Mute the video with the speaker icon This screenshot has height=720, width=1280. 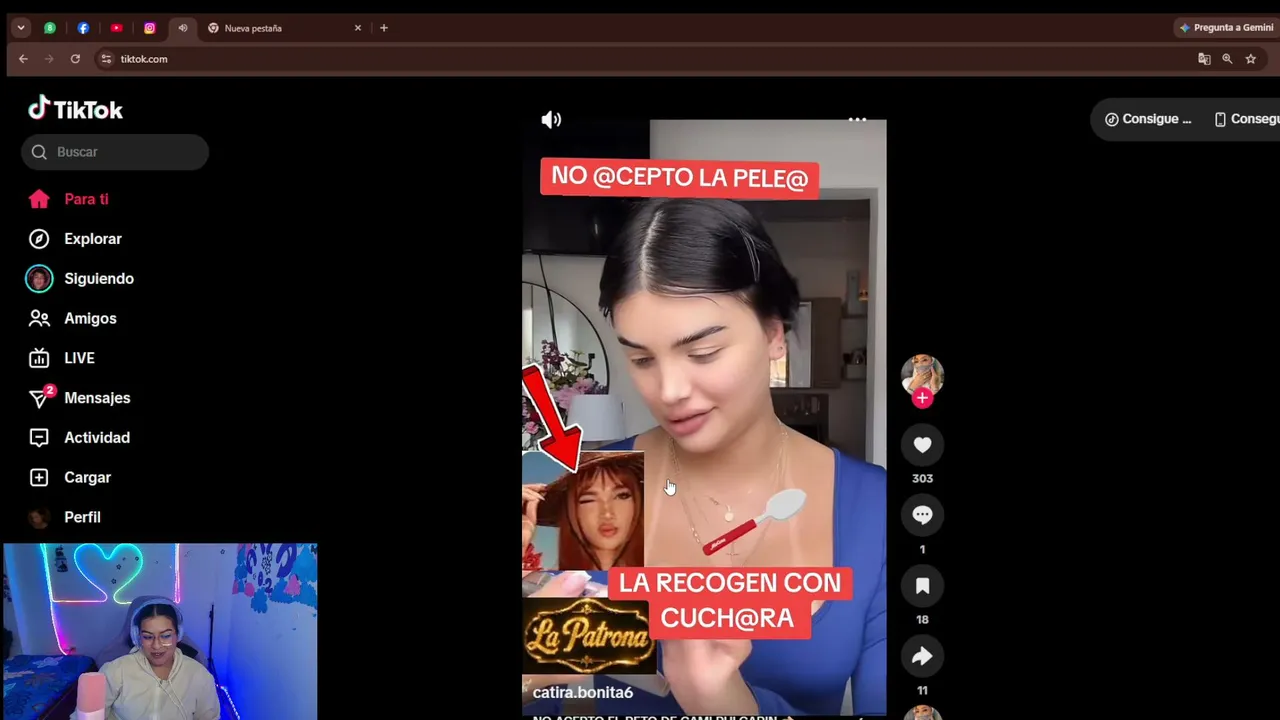[x=551, y=120]
